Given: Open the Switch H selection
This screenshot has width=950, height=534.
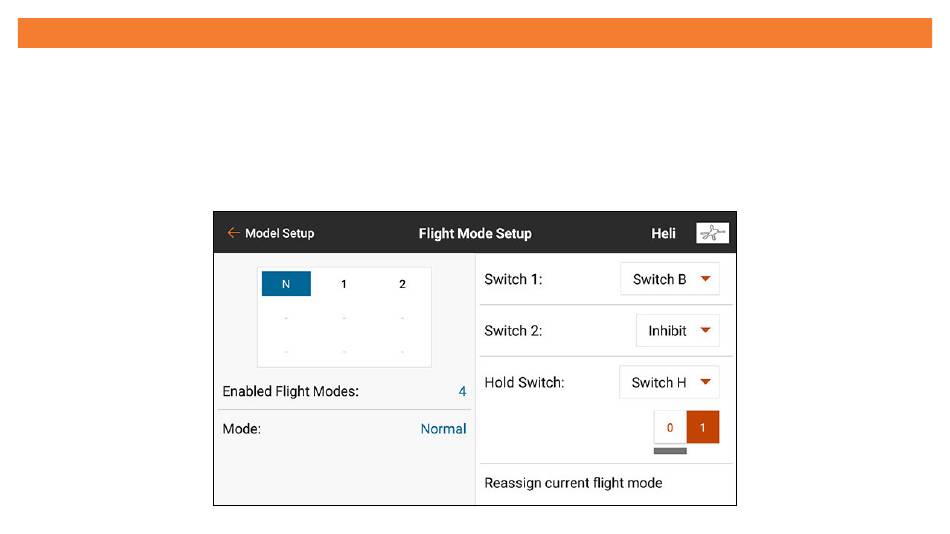Looking at the screenshot, I should pyautogui.click(x=669, y=382).
